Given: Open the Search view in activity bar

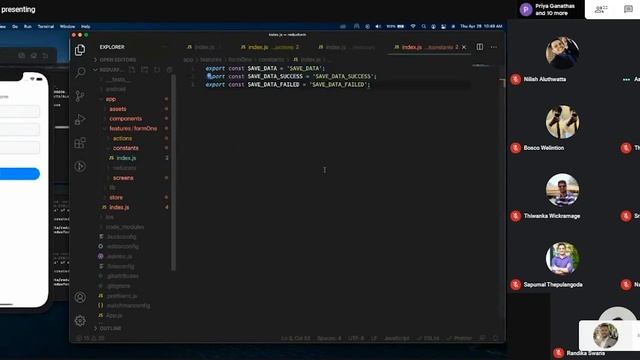Looking at the screenshot, I should pyautogui.click(x=80, y=73).
